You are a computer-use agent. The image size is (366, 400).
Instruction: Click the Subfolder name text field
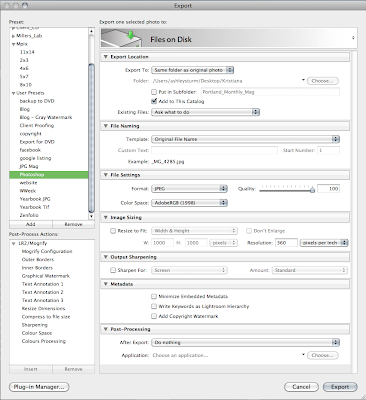click(270, 92)
